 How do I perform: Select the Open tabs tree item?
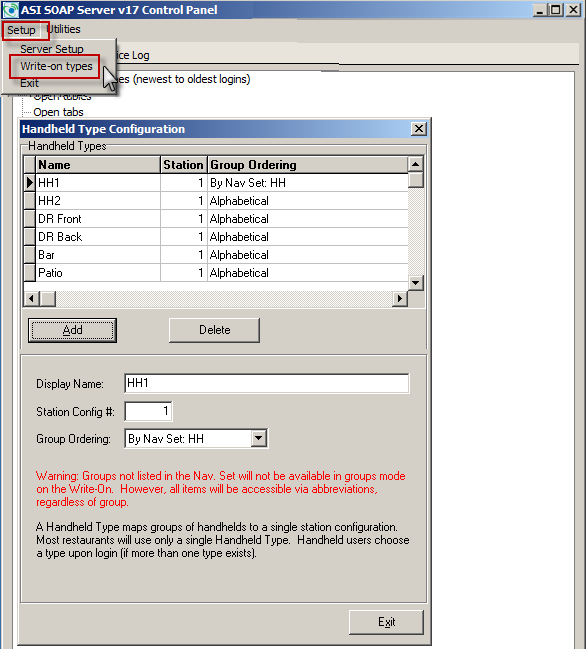point(58,112)
